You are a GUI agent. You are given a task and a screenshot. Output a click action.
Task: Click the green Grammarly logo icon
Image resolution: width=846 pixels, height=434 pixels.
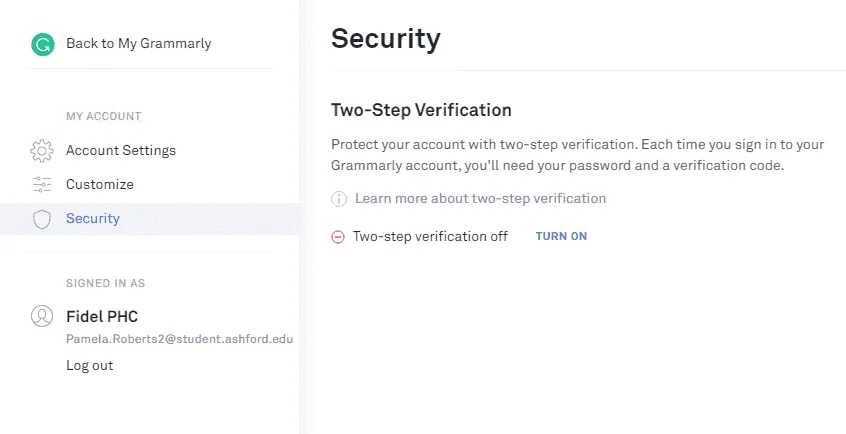(43, 44)
